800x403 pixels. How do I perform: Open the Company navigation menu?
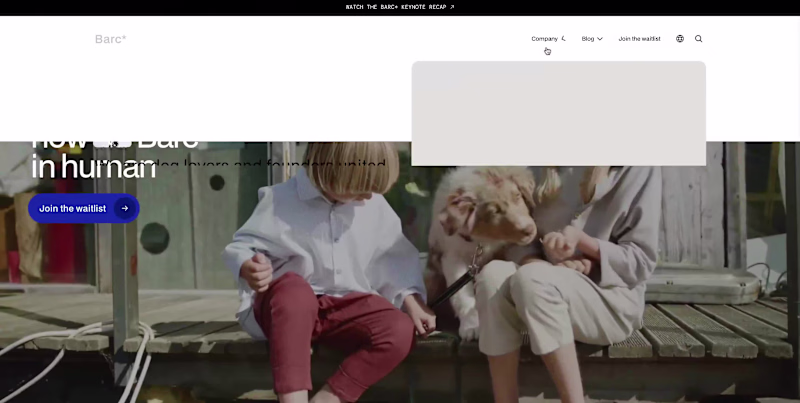click(x=548, y=39)
